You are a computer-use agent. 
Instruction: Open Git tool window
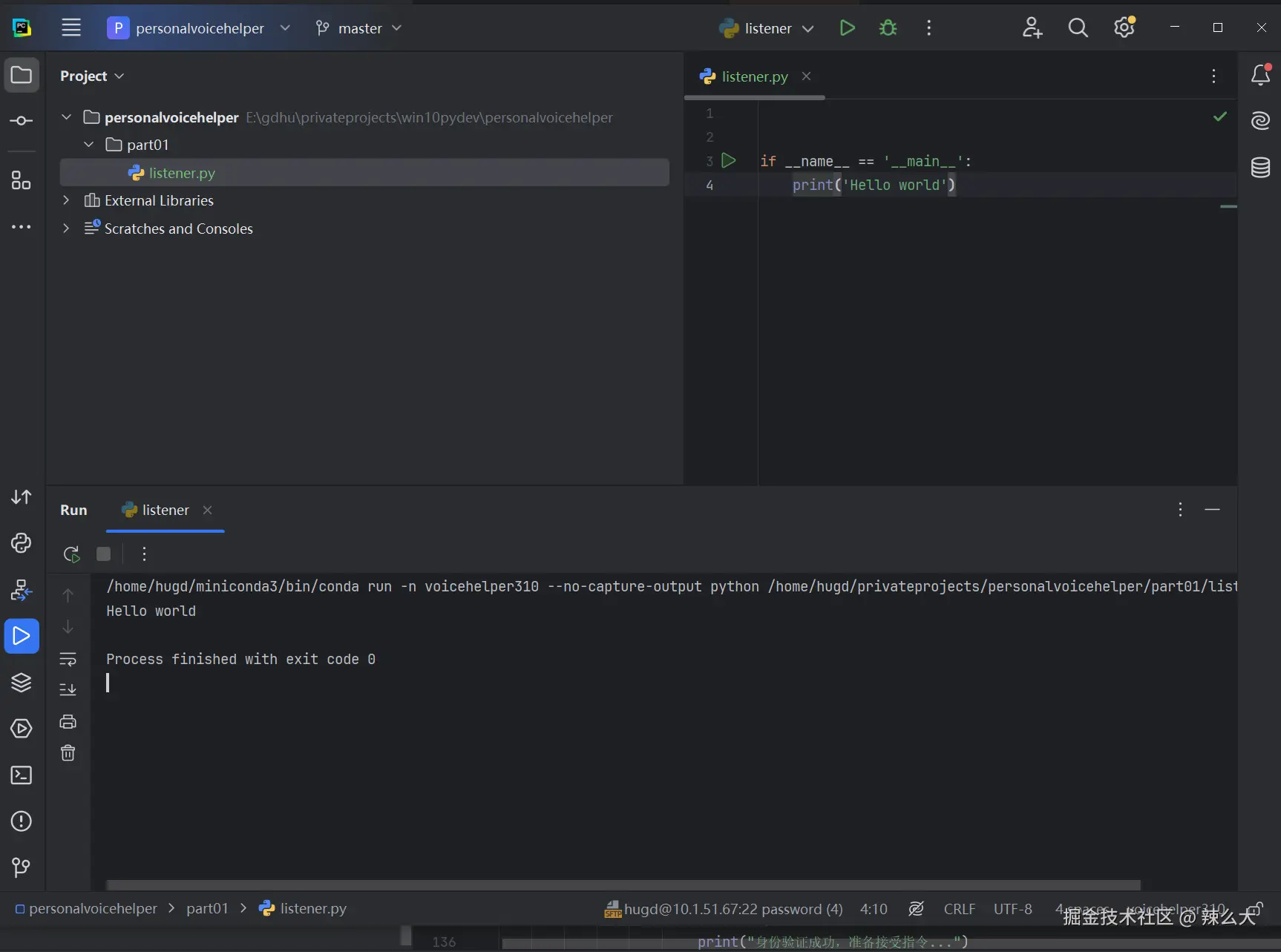coord(22,867)
